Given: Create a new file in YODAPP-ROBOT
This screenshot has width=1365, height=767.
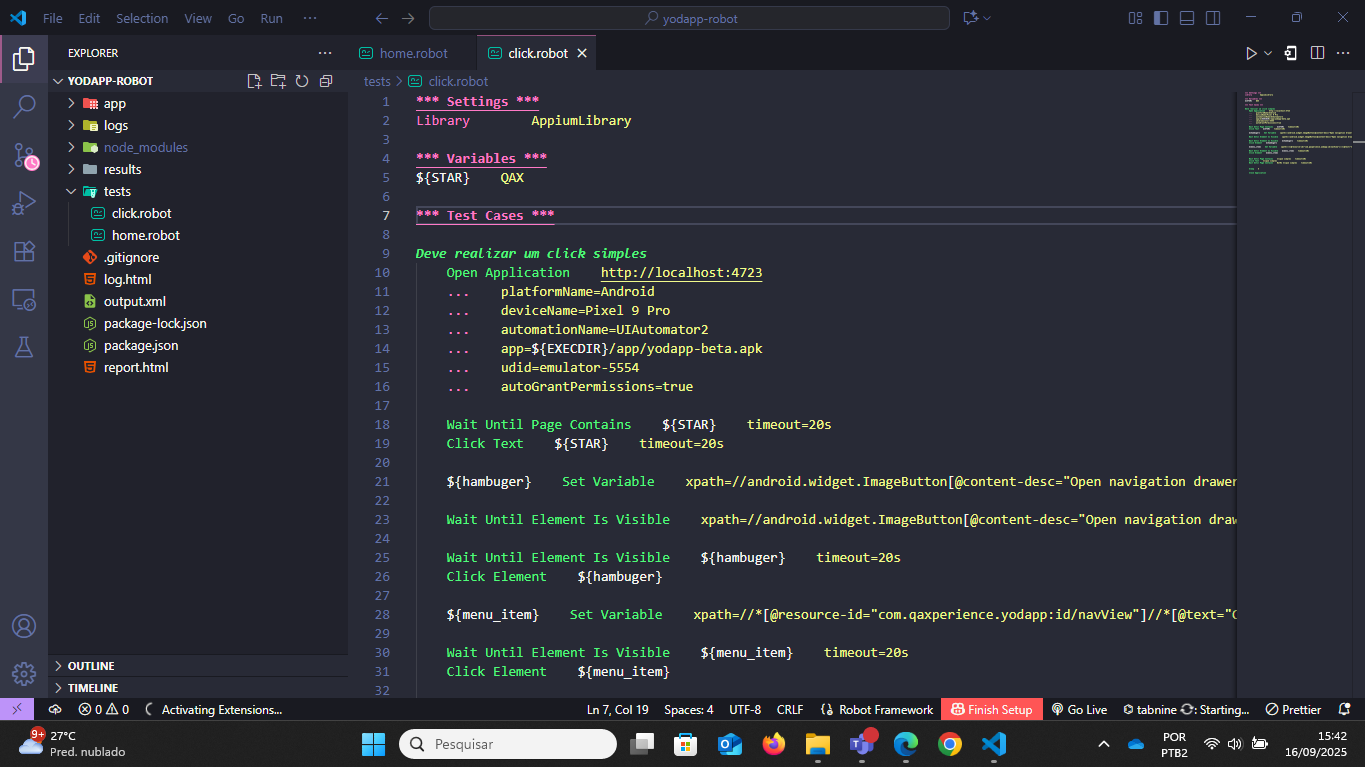Looking at the screenshot, I should 254,81.
